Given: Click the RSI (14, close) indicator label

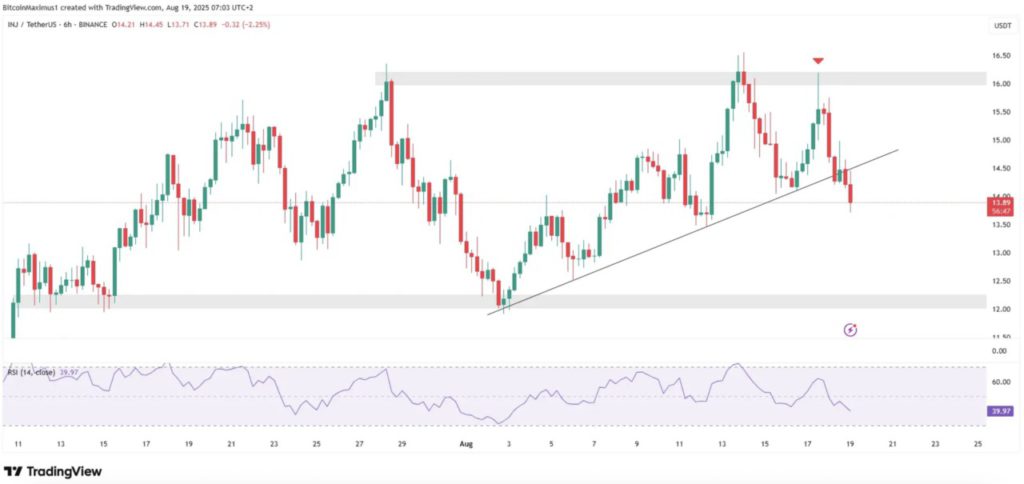Looking at the screenshot, I should (x=32, y=373).
